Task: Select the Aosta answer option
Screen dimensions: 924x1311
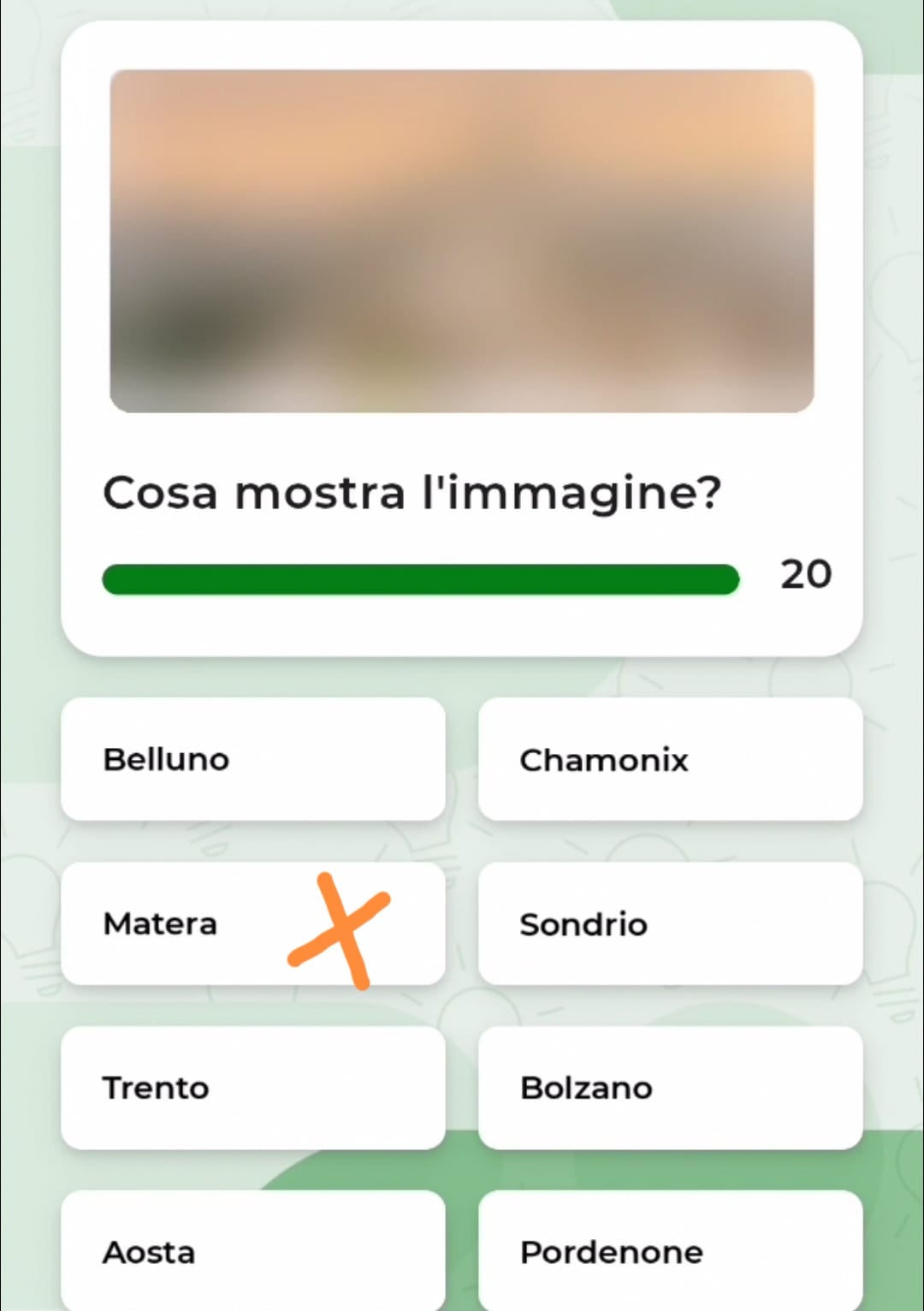Action: pos(252,1251)
